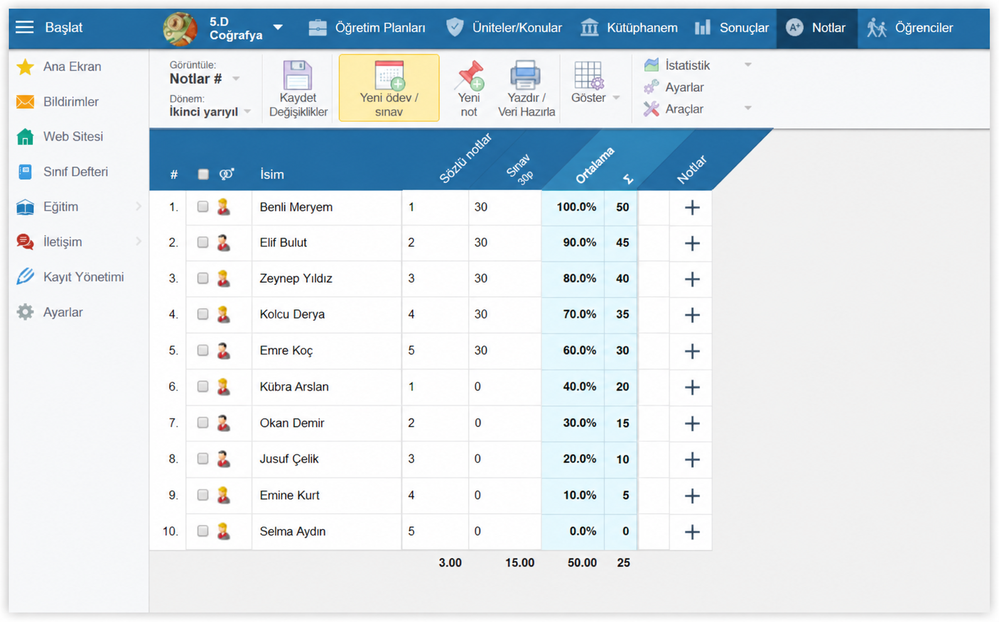Click Zeynep Yıldız's Sınav score cell
999x622 pixels.
505,278
